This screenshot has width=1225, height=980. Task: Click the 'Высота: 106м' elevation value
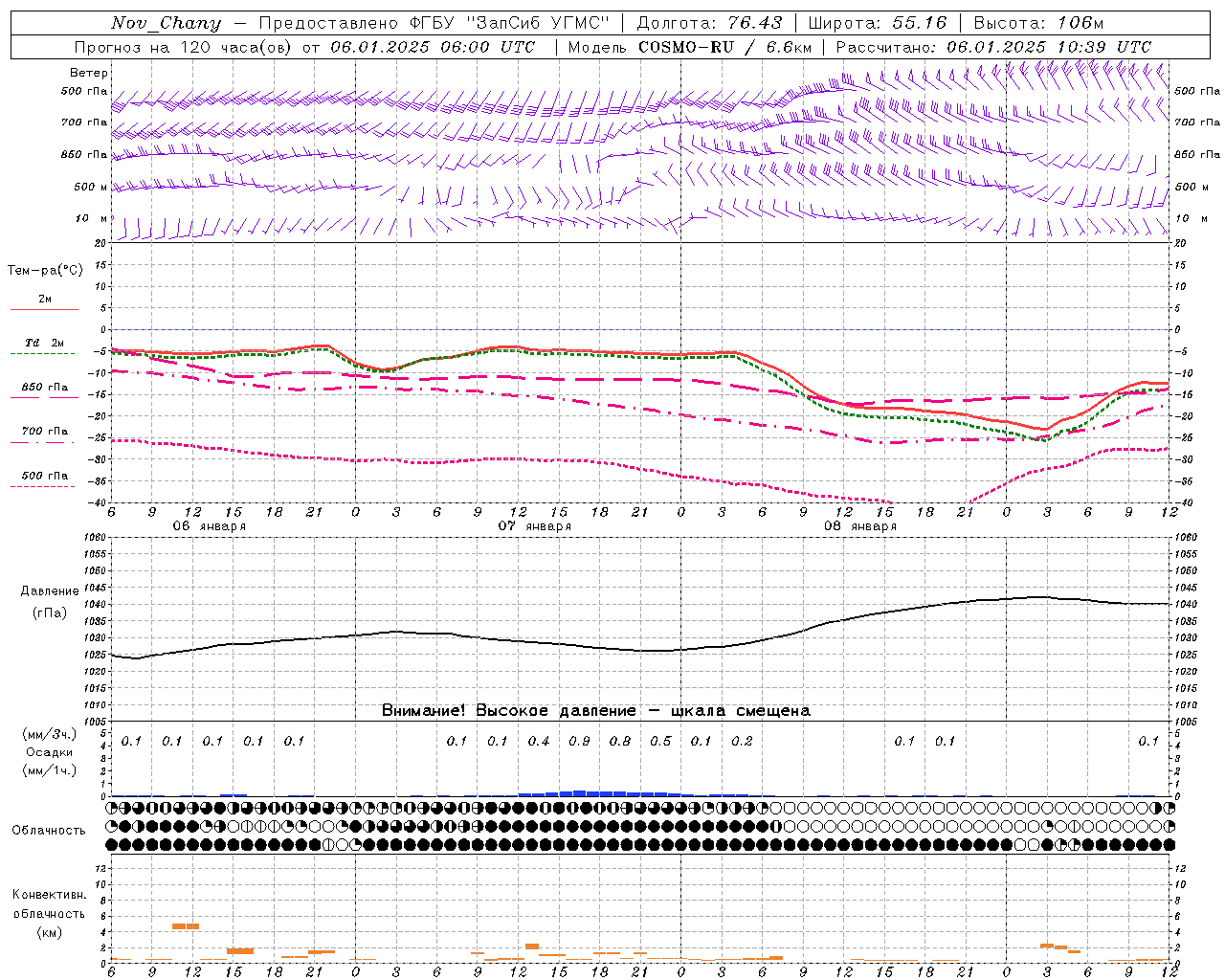(1038, 23)
